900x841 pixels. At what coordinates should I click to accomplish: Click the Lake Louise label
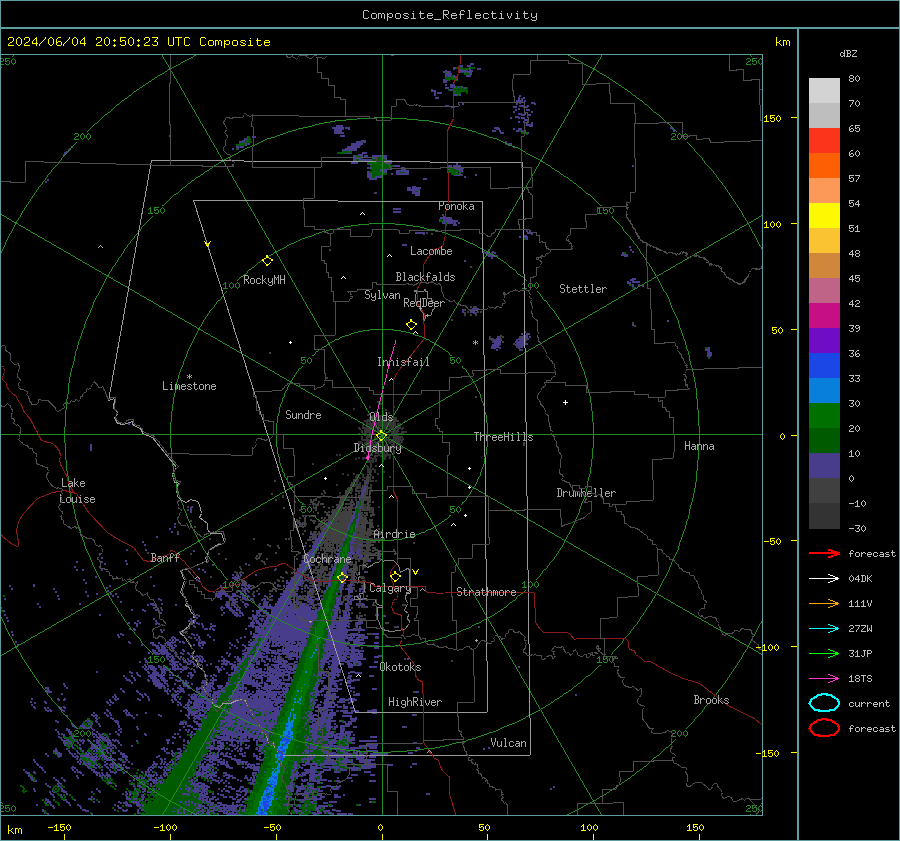pyautogui.click(x=77, y=491)
